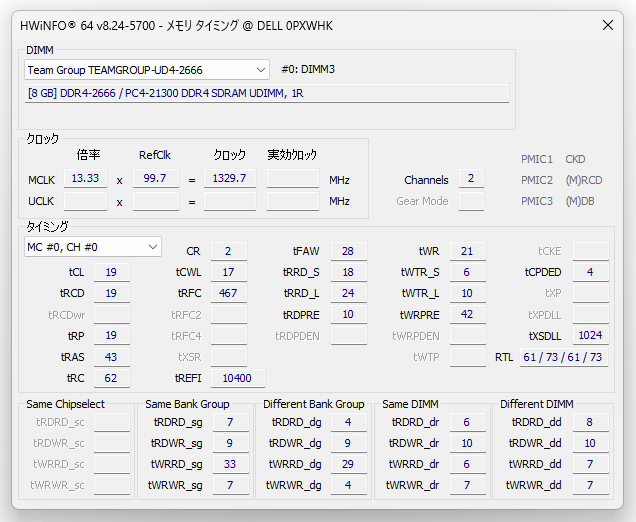The image size is (636, 522).
Task: Click the CR value 2
Action: pyautogui.click(x=229, y=251)
